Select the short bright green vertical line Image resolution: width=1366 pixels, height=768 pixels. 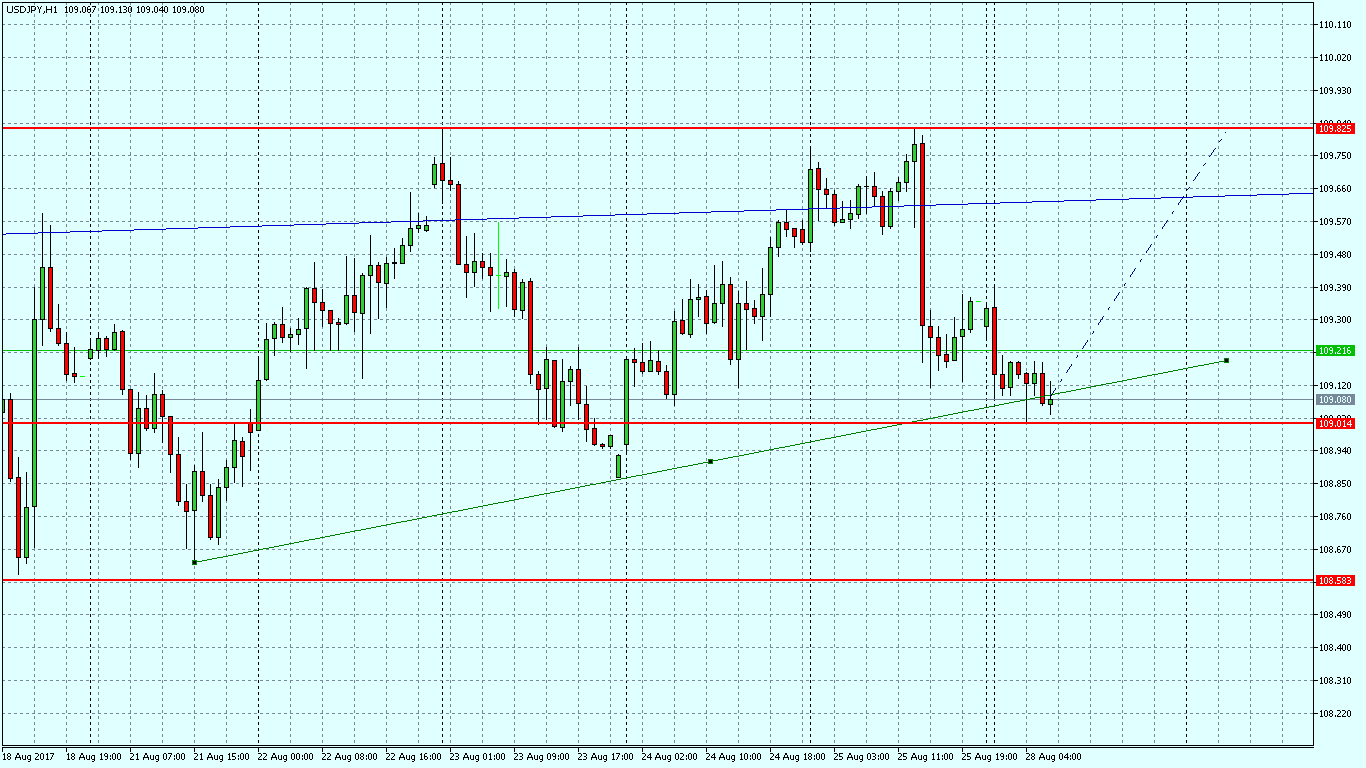tap(498, 265)
